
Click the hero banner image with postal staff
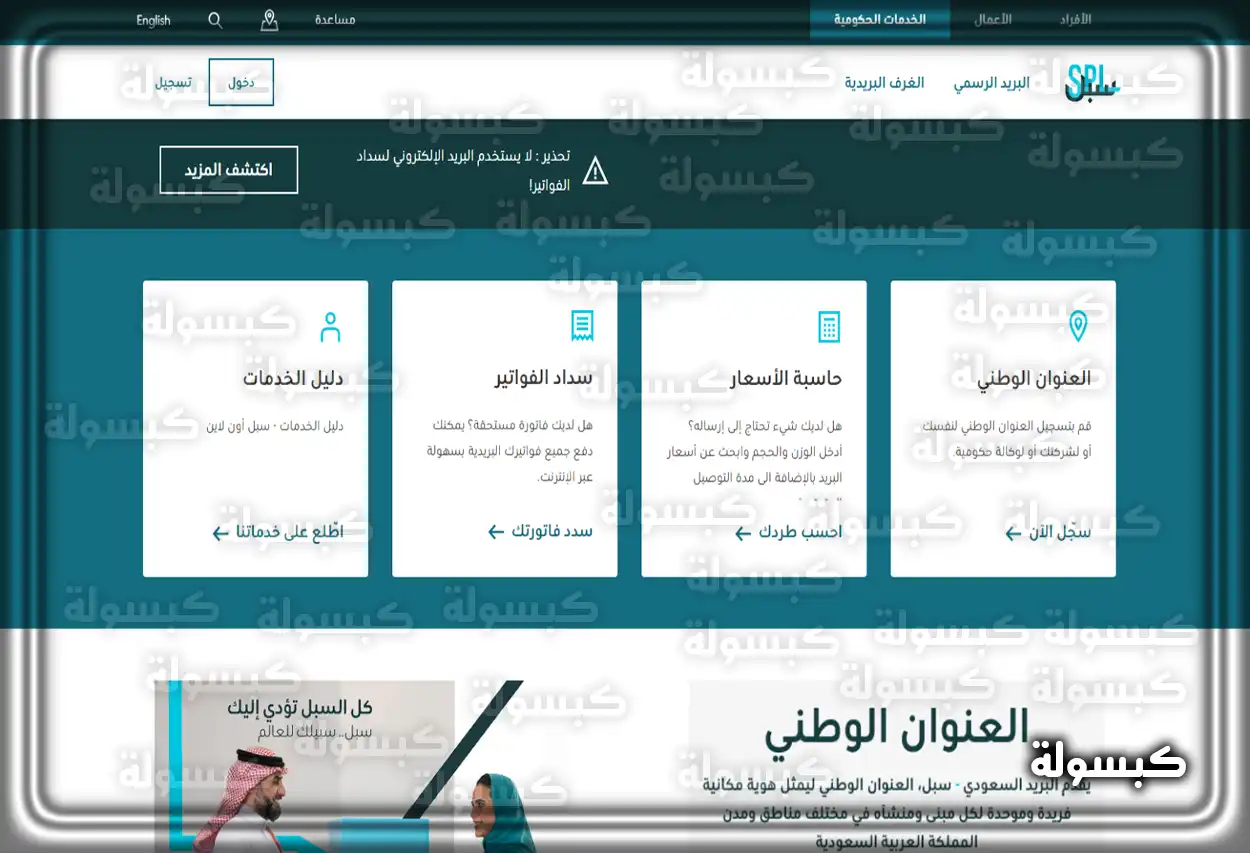pos(330,780)
